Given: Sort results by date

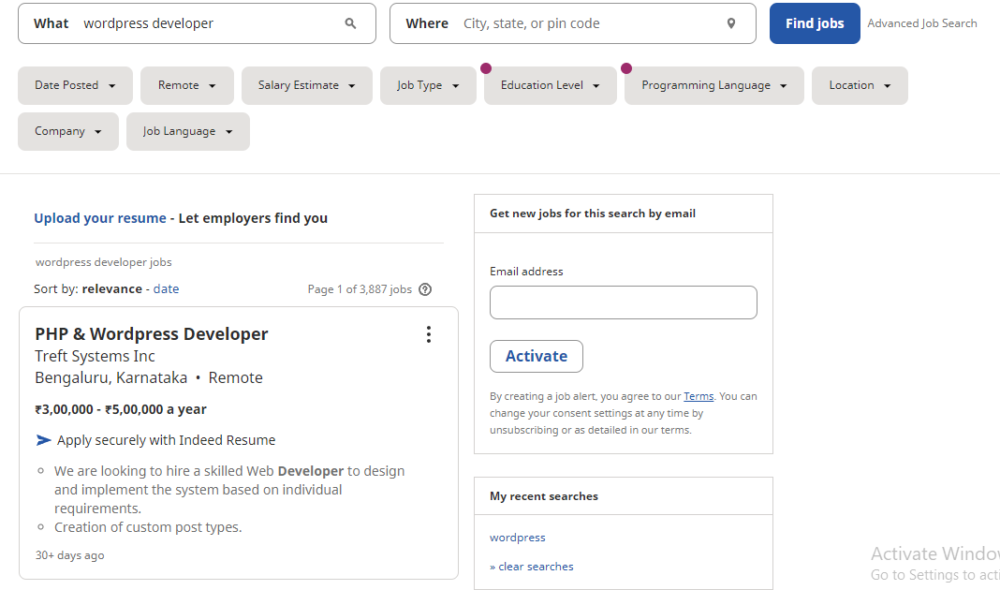Looking at the screenshot, I should [166, 288].
